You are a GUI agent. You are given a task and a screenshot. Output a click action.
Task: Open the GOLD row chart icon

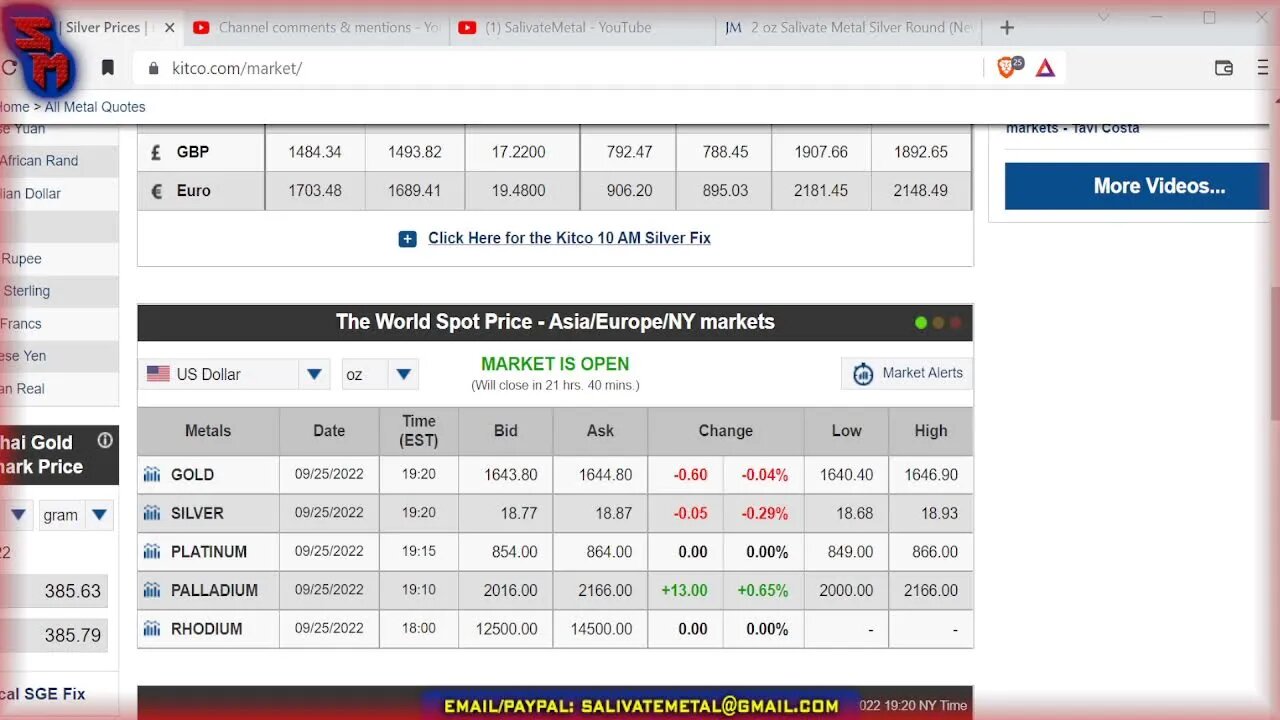coord(152,475)
